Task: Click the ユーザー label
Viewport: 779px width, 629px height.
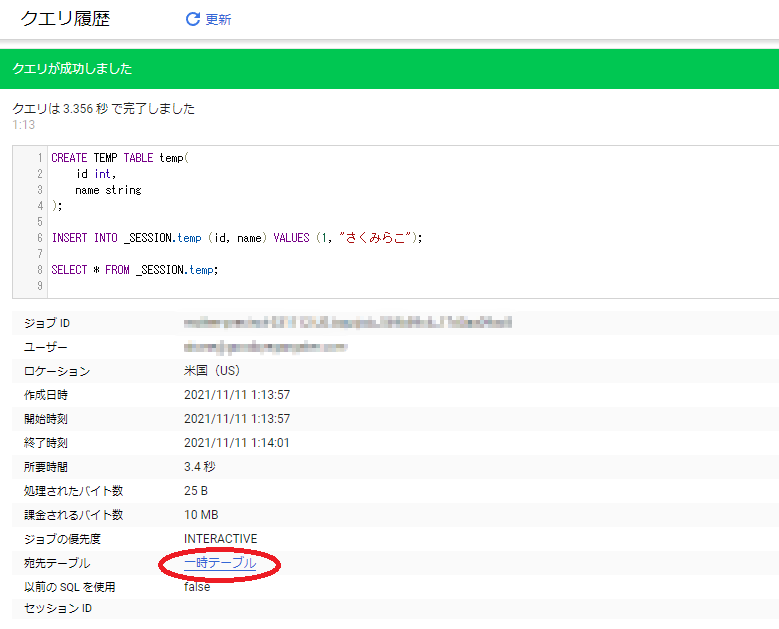Action: [x=45, y=347]
